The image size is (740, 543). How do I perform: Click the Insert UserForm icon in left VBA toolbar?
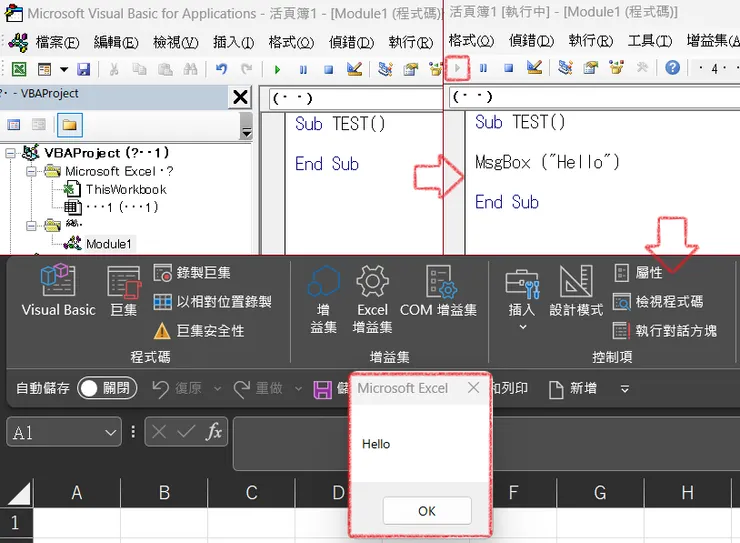tap(44, 69)
